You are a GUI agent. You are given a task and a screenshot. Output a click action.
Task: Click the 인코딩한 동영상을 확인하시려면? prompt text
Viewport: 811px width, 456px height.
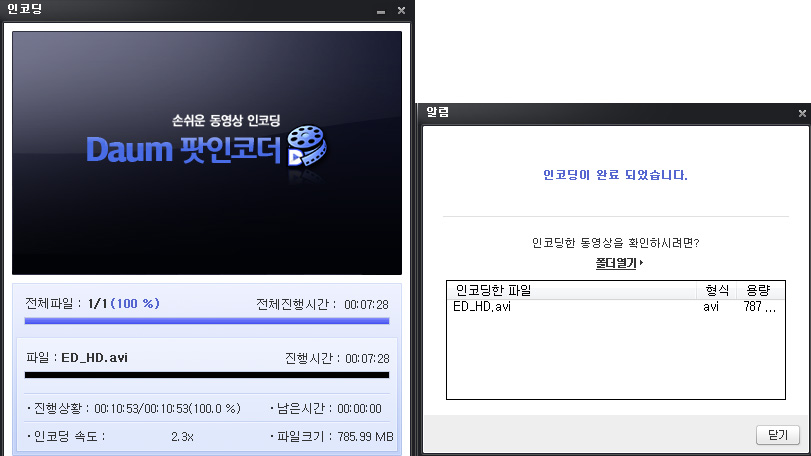[x=615, y=242]
